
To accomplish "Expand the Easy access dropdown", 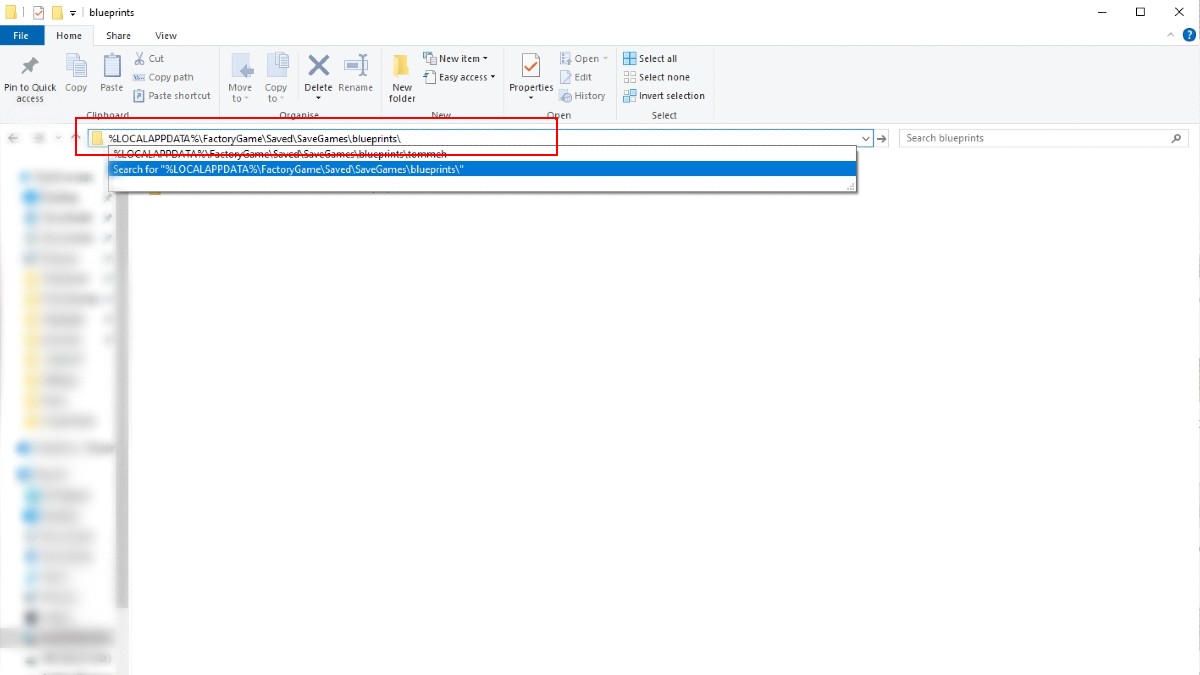I will (x=459, y=77).
